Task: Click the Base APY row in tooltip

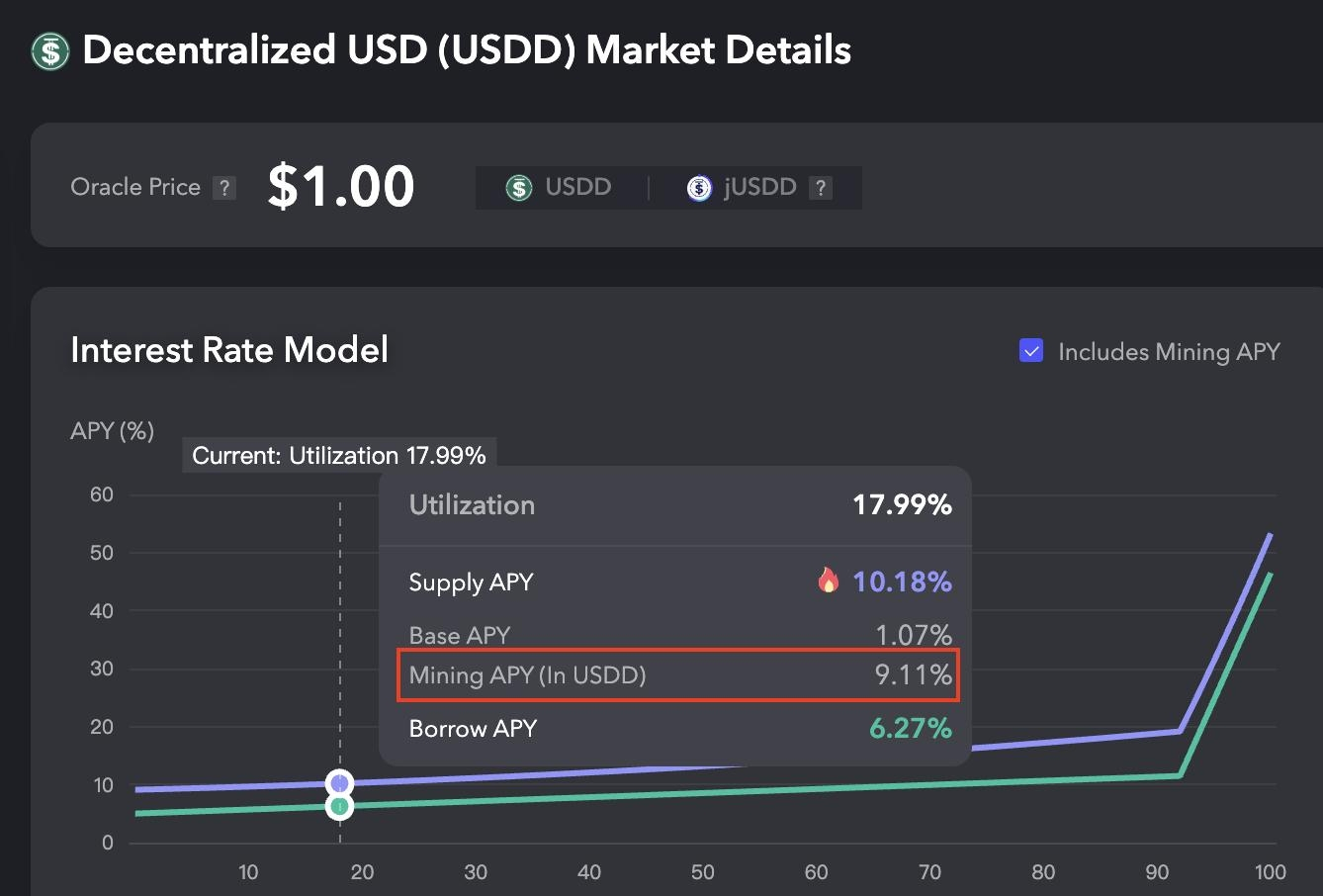Action: [x=678, y=635]
